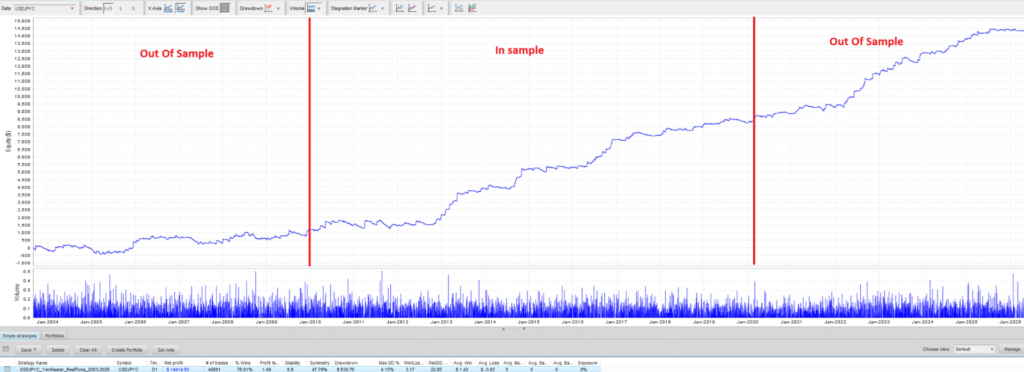The width and height of the screenshot is (1024, 372).
Task: Select the L (long only) direction option
Action: point(120,8)
